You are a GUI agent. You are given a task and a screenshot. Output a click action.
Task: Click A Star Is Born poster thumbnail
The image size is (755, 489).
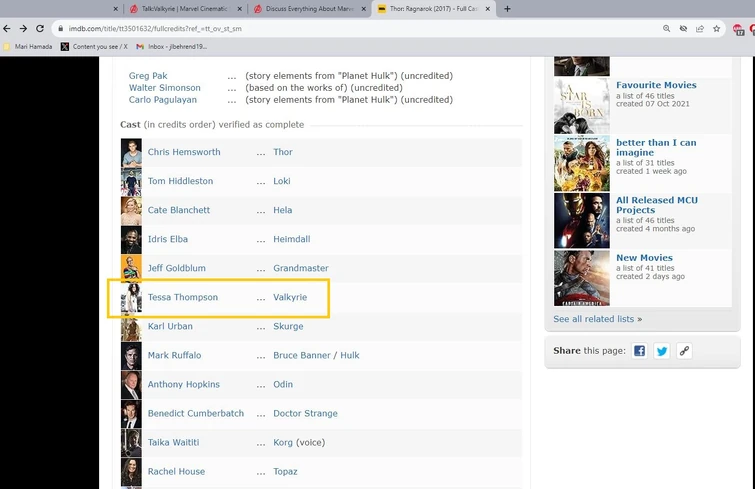tap(582, 106)
